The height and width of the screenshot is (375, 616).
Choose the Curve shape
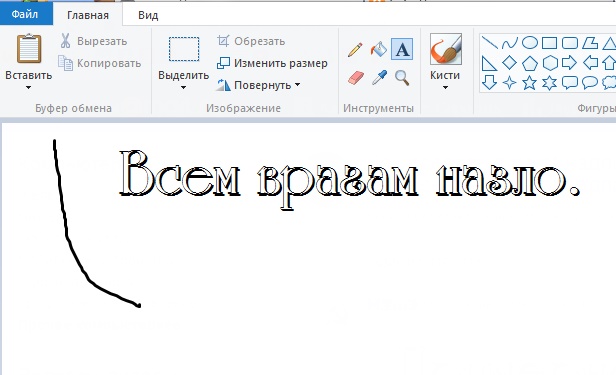pyautogui.click(x=510, y=43)
